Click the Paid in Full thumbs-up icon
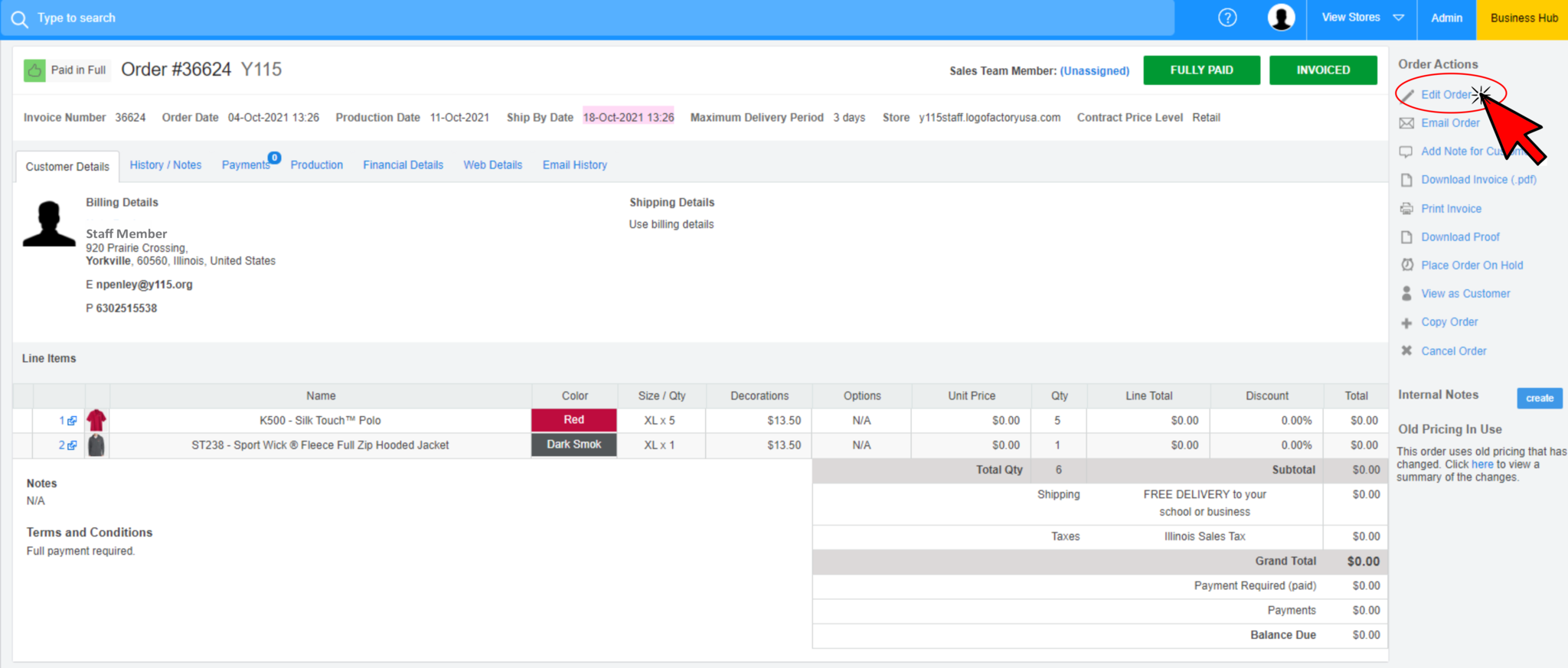The image size is (1568, 668). click(34, 70)
